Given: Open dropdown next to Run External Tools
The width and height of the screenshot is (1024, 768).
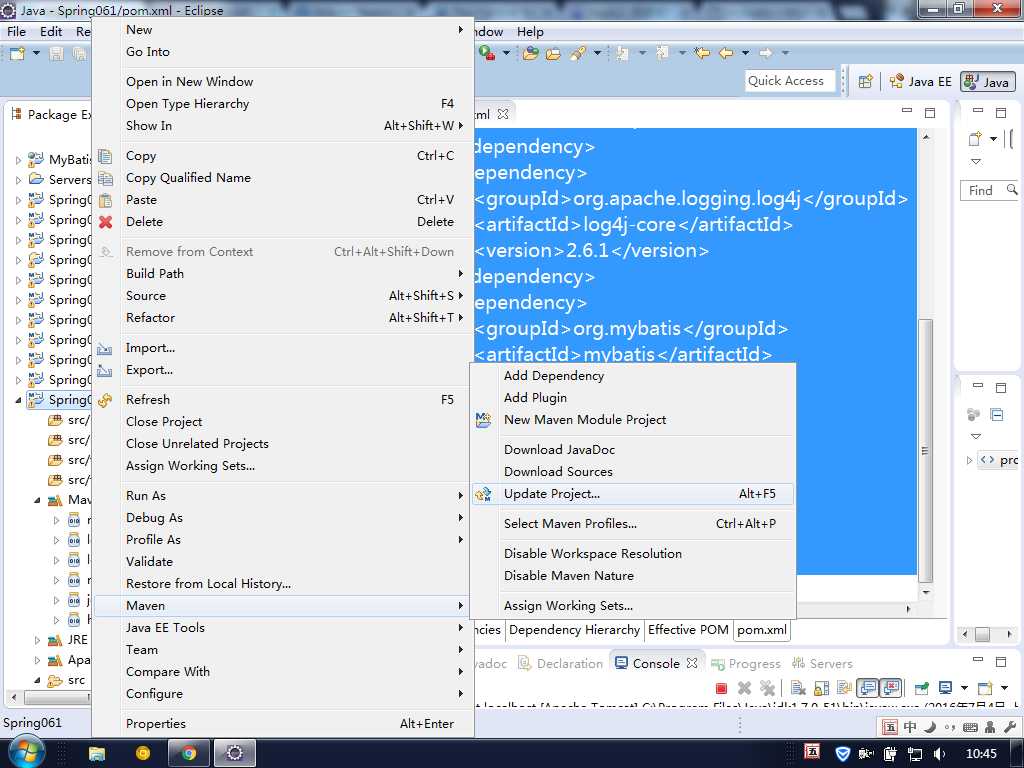Looking at the screenshot, I should [x=506, y=53].
